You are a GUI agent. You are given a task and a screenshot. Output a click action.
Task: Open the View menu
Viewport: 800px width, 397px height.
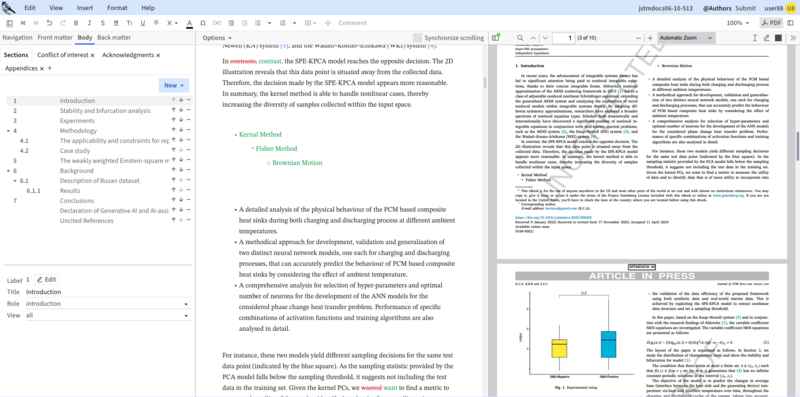point(56,8)
